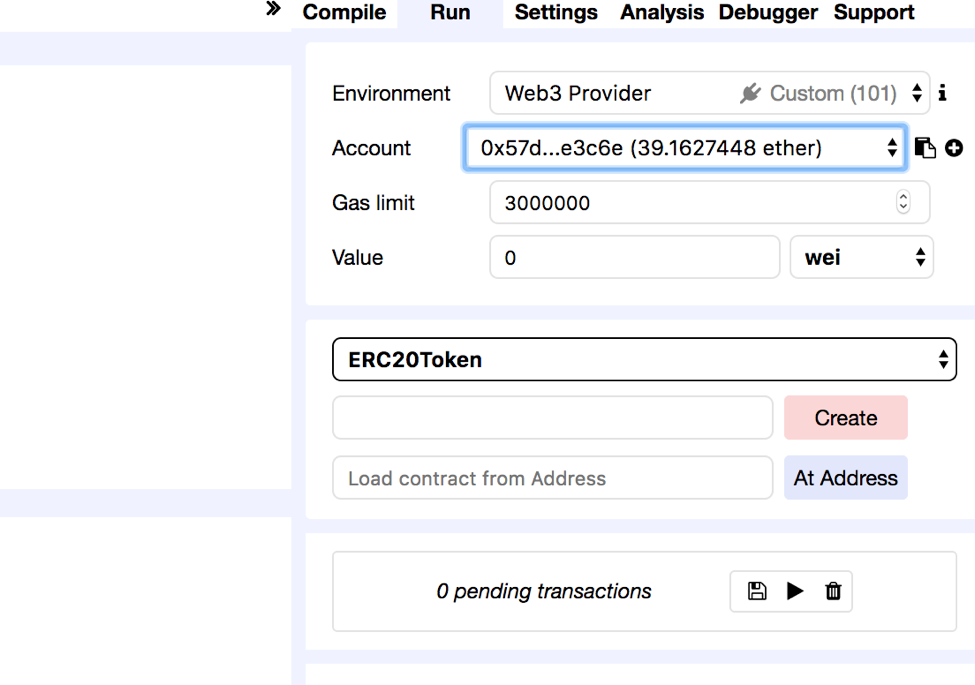Screen dimensions: 975x685
Task: Open the Environment Web3 Provider dropdown
Action: [709, 93]
